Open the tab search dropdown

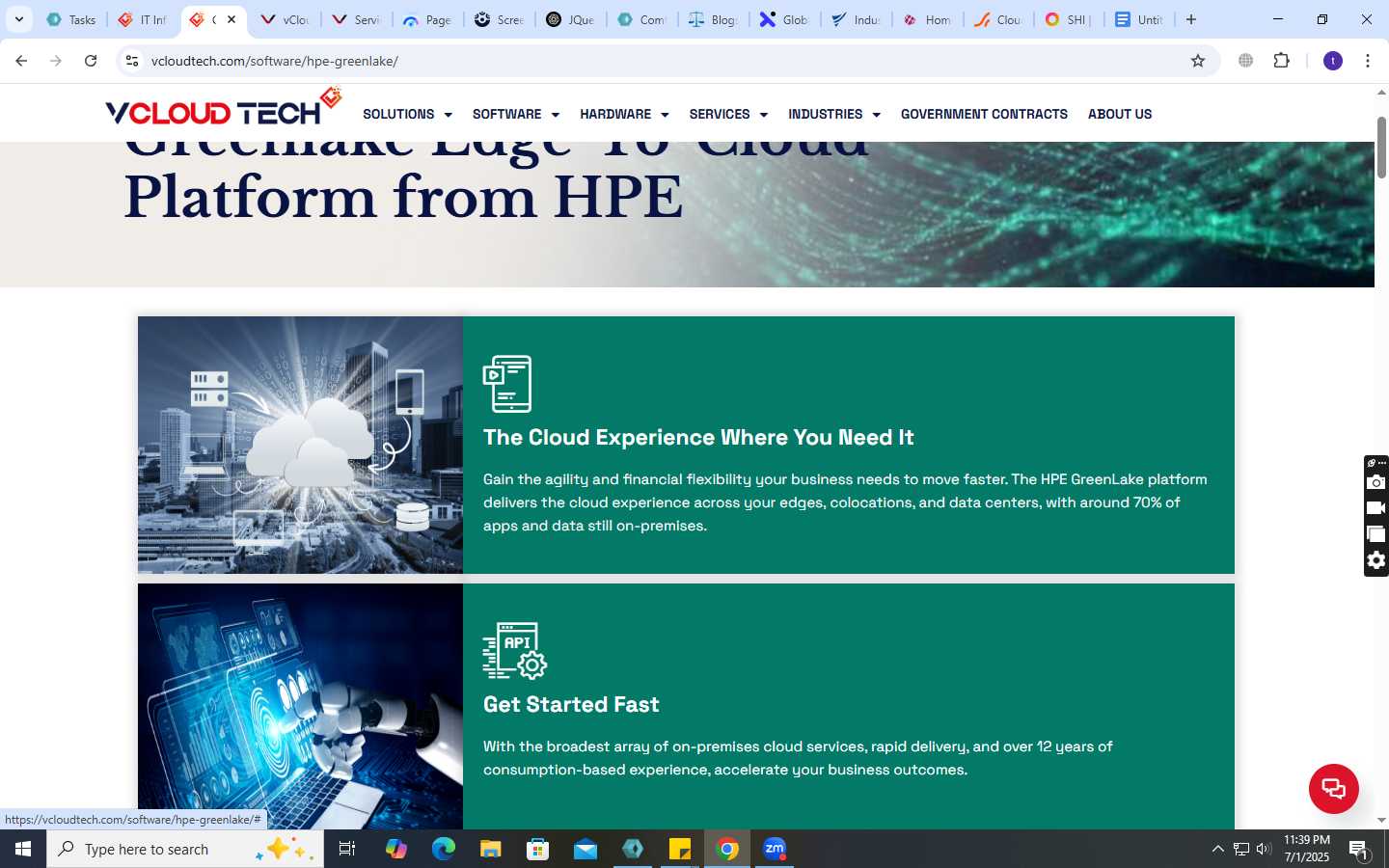click(18, 19)
